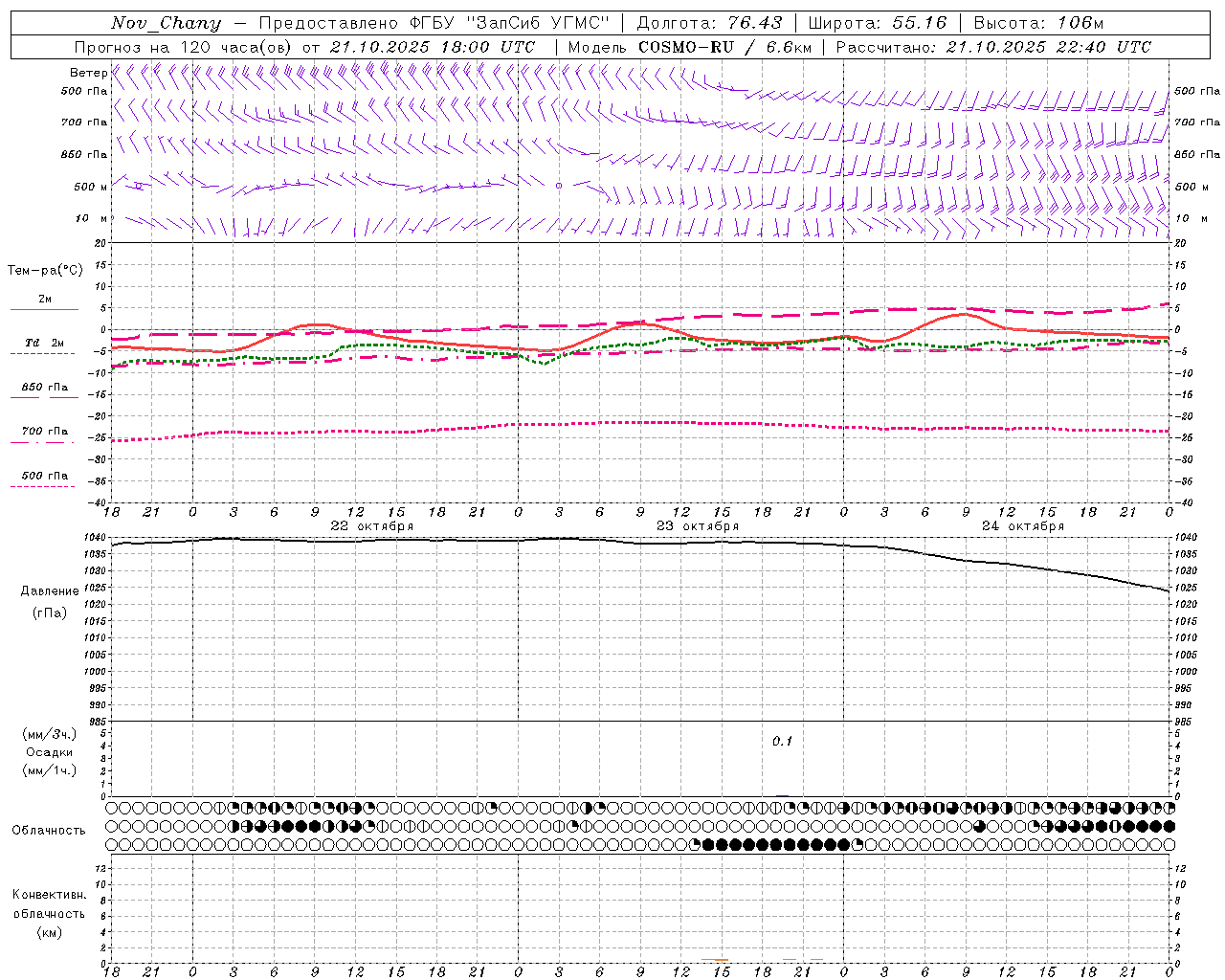Click the Модель COSMO-RU / 6.6км text
The height and width of the screenshot is (980, 1225).
click(x=690, y=47)
